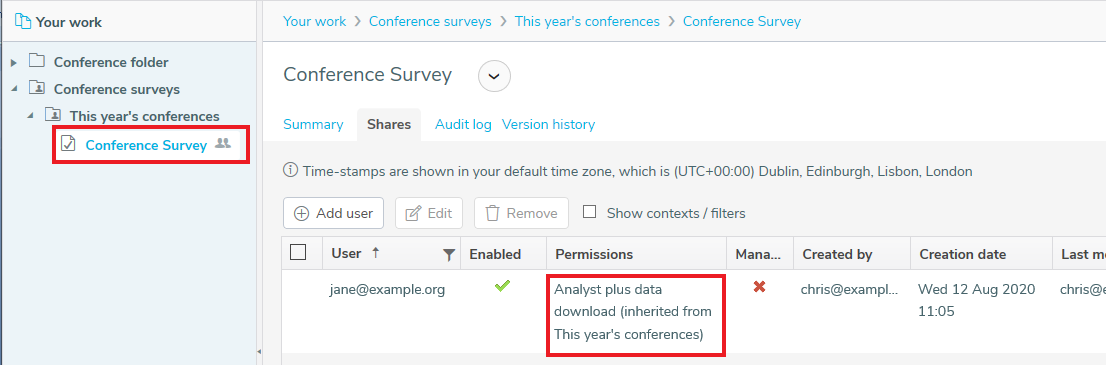Click the Your work documents icon

click(x=23, y=22)
